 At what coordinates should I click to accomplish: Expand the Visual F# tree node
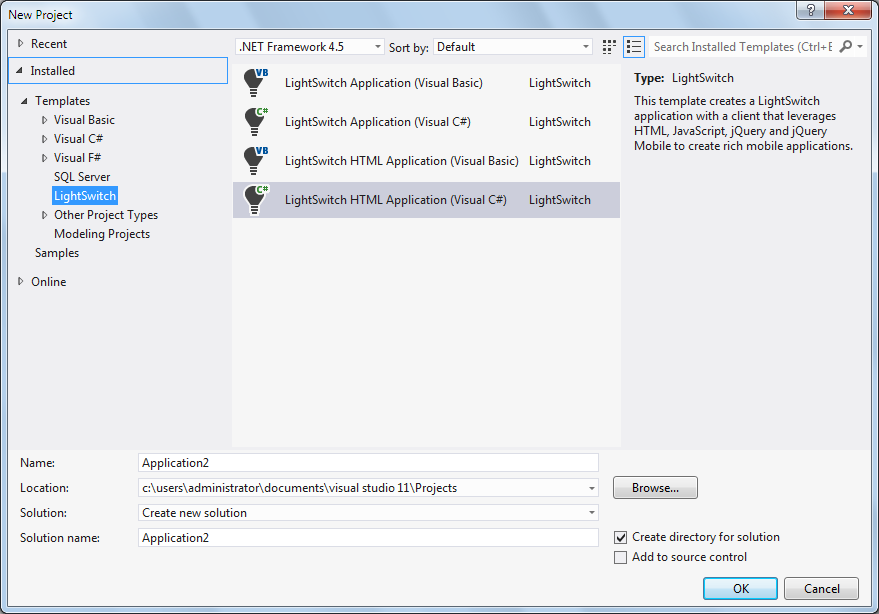click(x=44, y=158)
